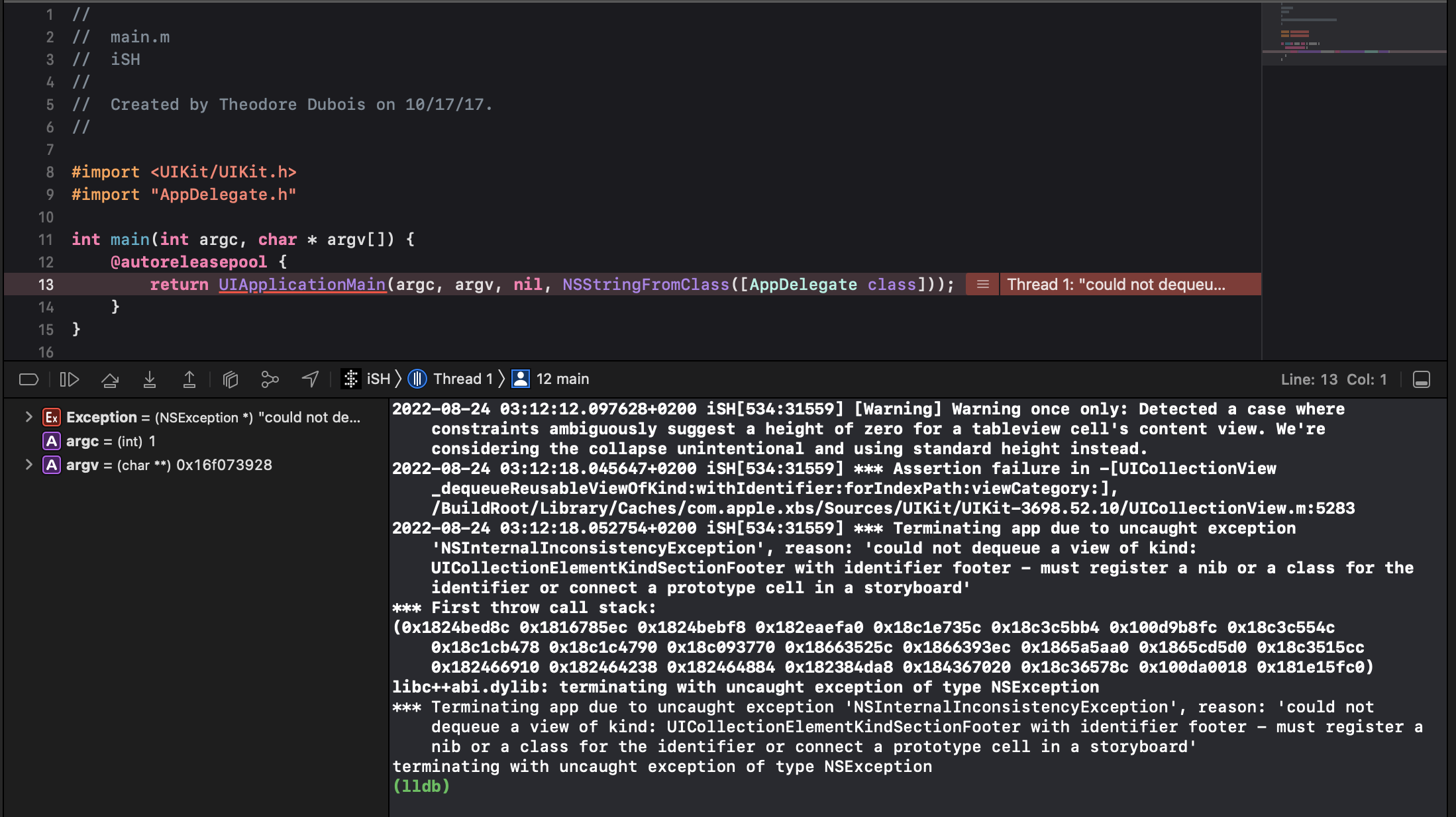Select Thread 1 in debug breadcrumb
Image resolution: width=1456 pixels, height=817 pixels.
451,379
